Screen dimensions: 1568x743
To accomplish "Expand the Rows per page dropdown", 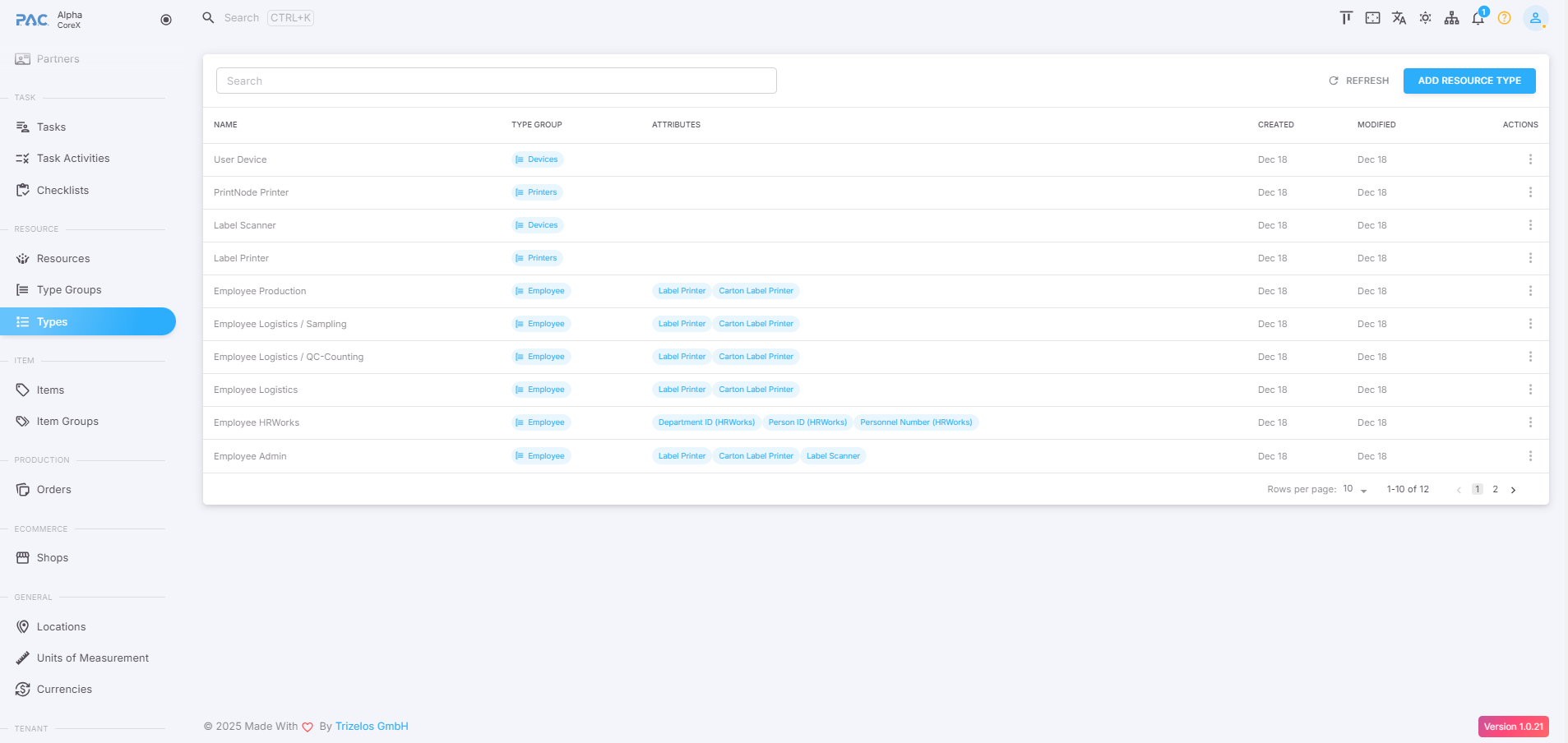I will [x=1354, y=489].
